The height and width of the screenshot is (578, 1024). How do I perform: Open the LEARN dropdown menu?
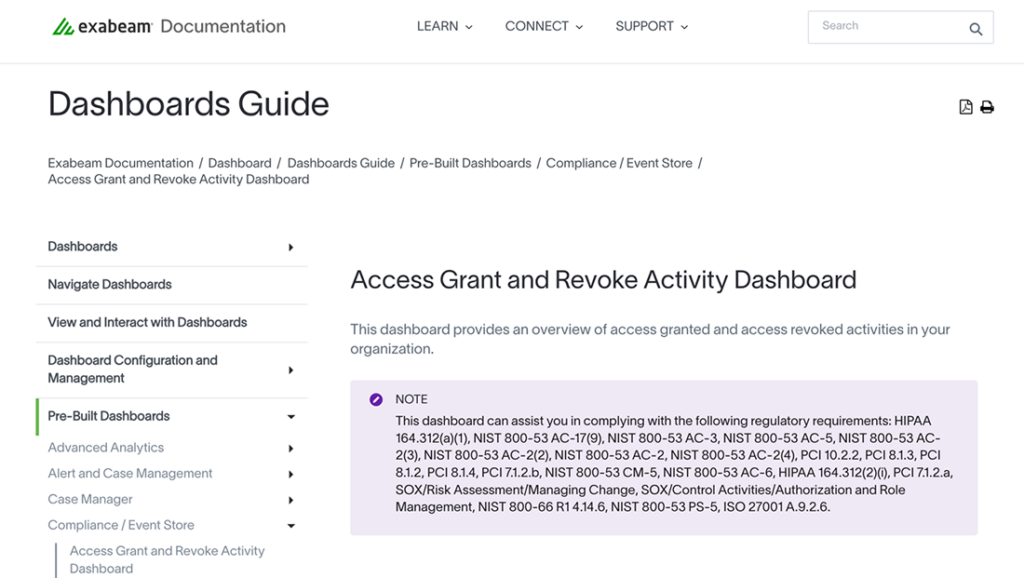pyautogui.click(x=444, y=27)
